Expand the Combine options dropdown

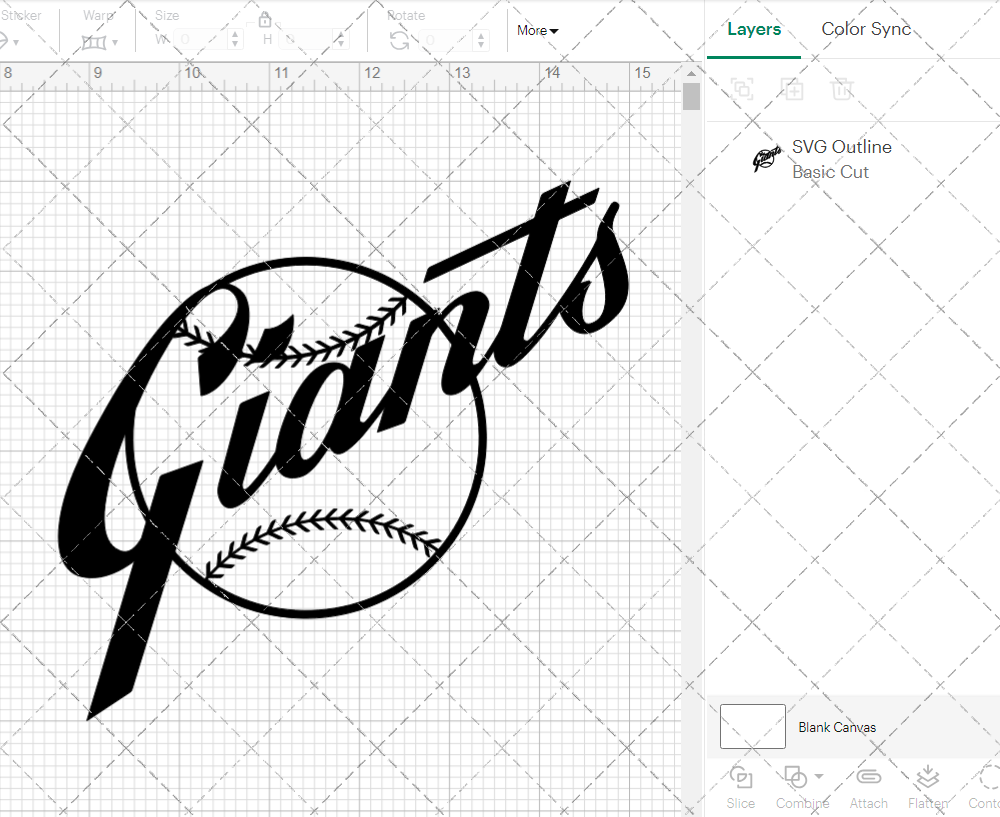(x=819, y=776)
